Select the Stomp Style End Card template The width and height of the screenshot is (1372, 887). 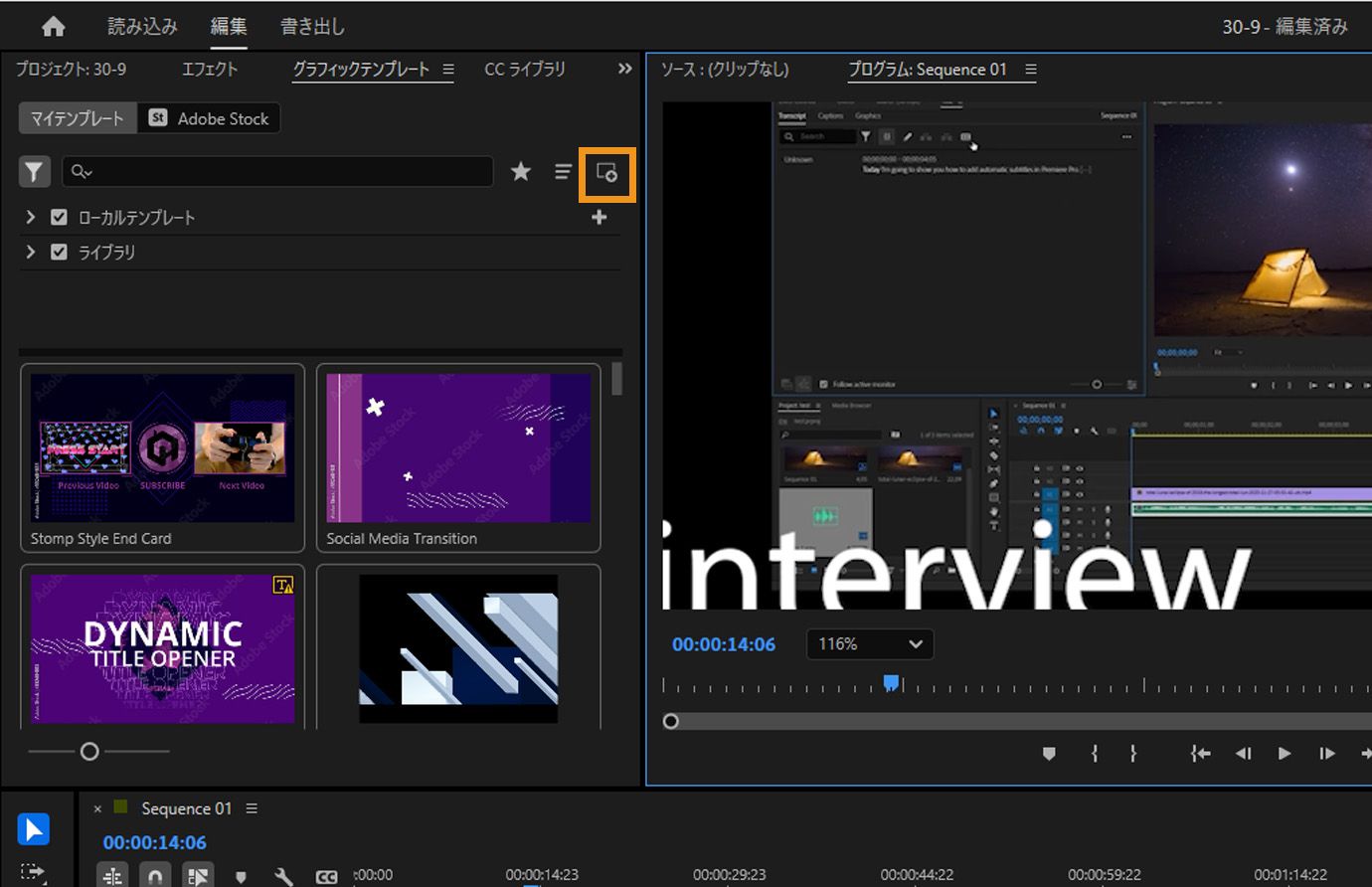[162, 457]
